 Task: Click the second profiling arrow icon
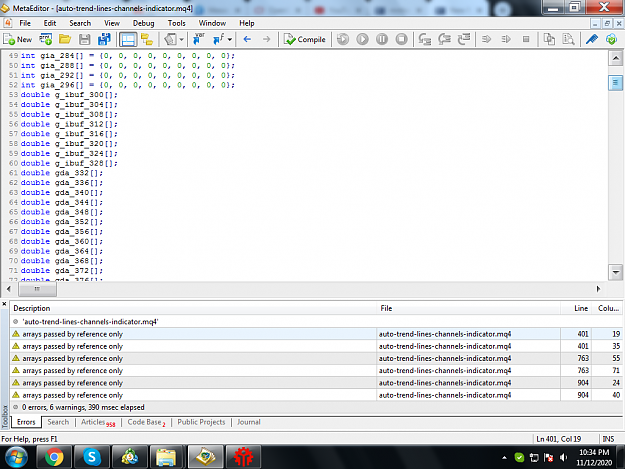coord(506,39)
